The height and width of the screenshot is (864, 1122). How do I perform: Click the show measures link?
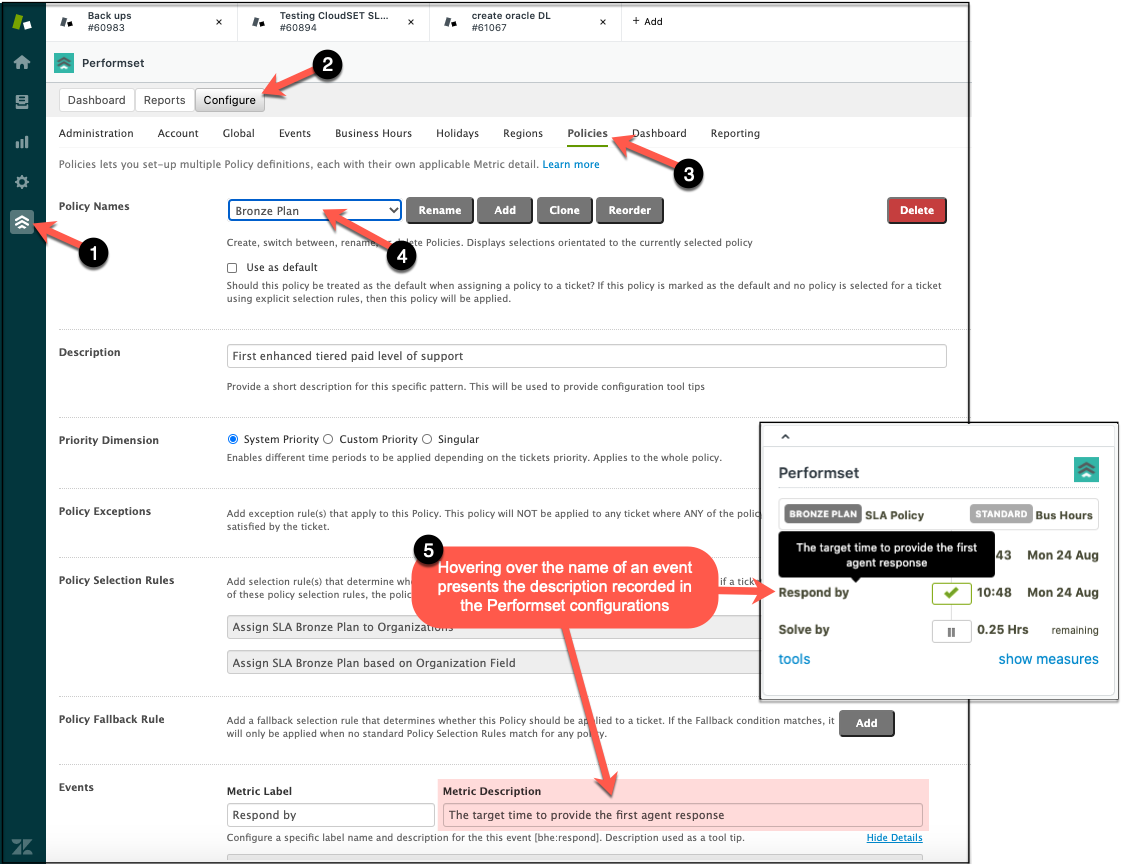[1048, 659]
